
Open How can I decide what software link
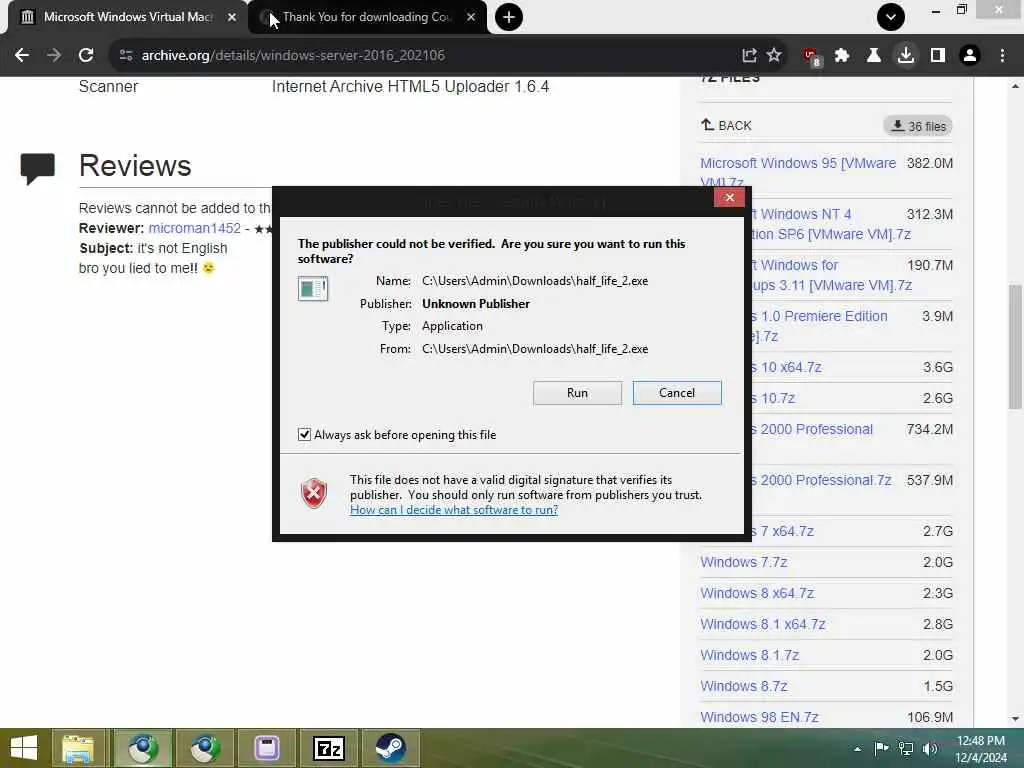454,509
